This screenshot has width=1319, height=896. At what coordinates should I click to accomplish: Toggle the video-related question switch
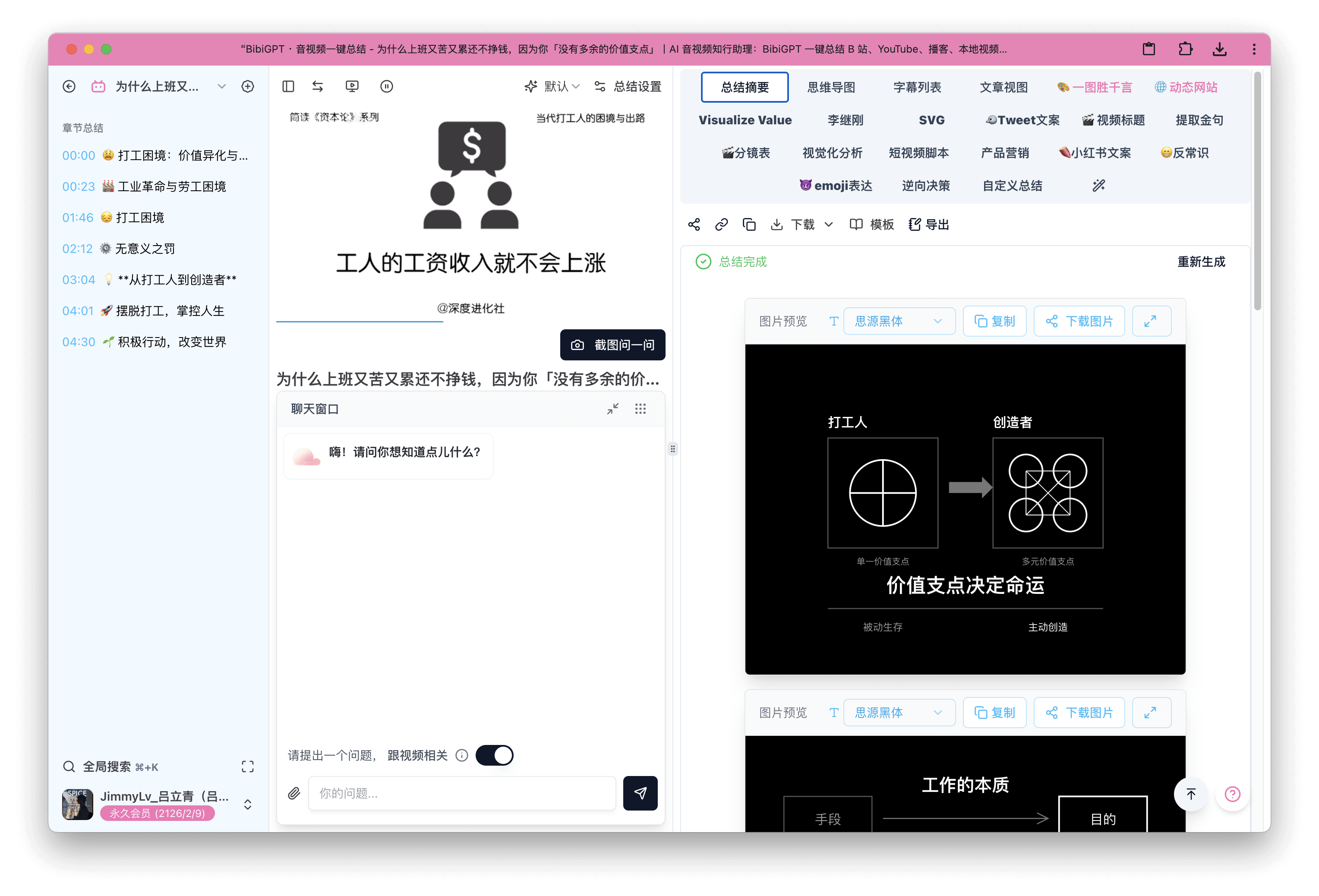pyautogui.click(x=494, y=755)
